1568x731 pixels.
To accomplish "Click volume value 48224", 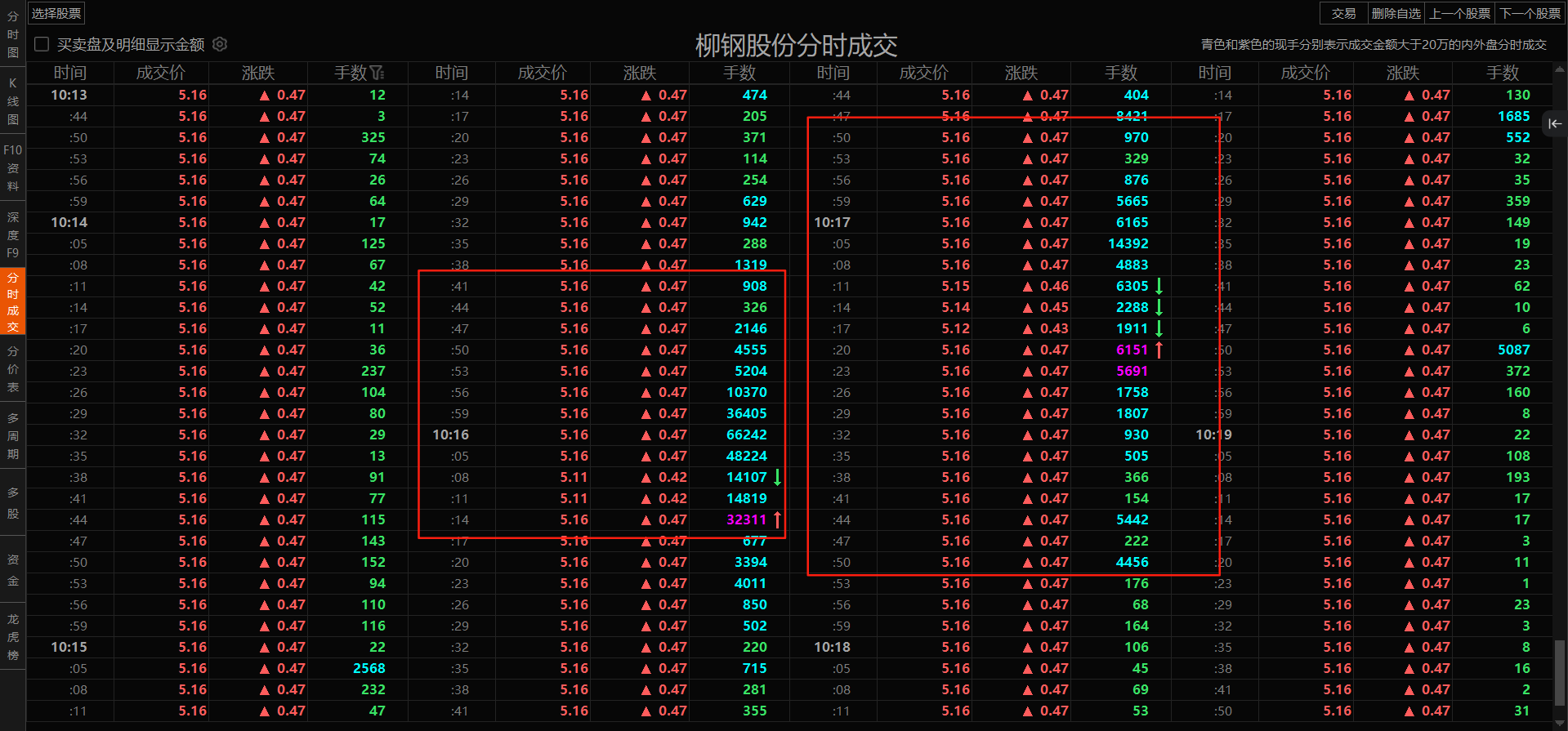I will [746, 456].
